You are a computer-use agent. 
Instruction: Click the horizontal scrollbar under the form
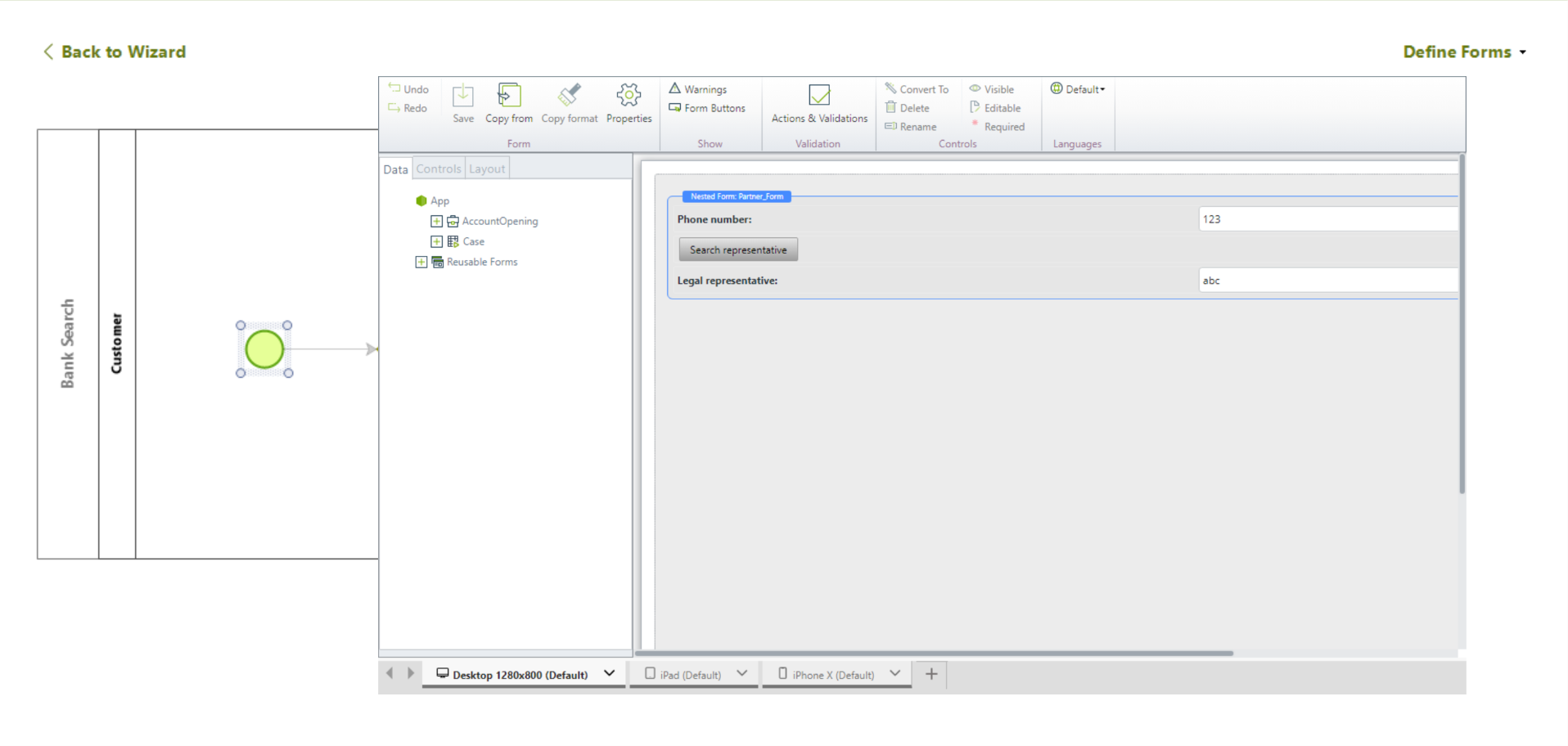[933, 654]
